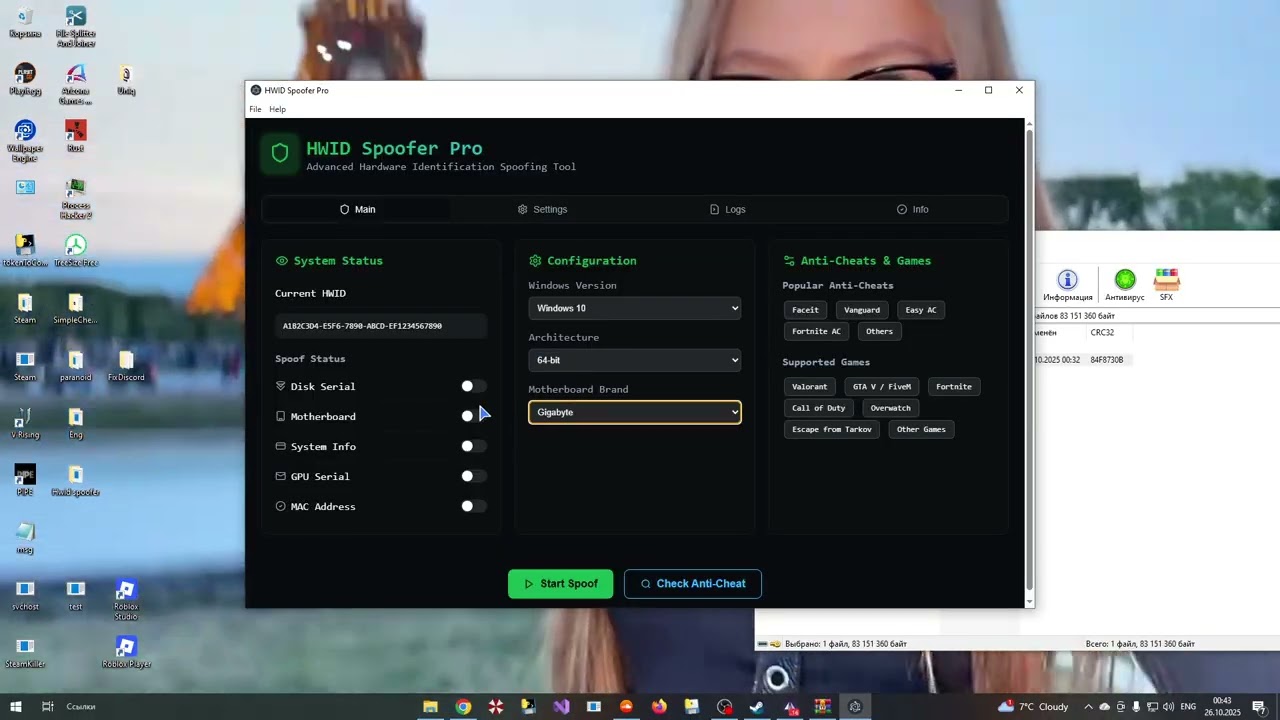The image size is (1280, 720).
Task: Open Roblox Studio desktop shortcut
Action: click(126, 600)
